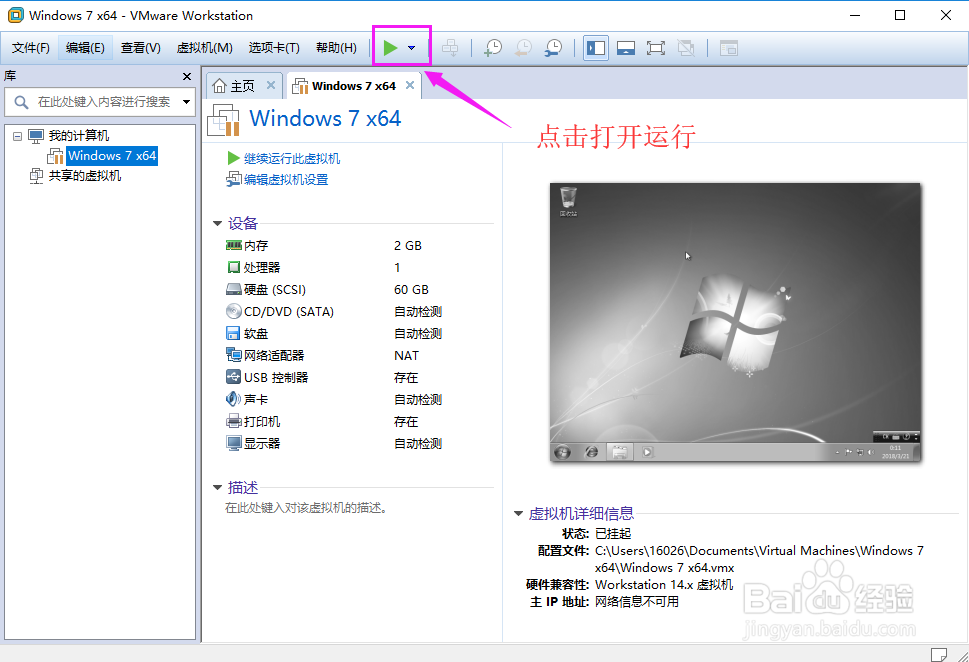Select 共享的虚拟机 in library tree
This screenshot has width=969, height=662.
[x=85, y=176]
